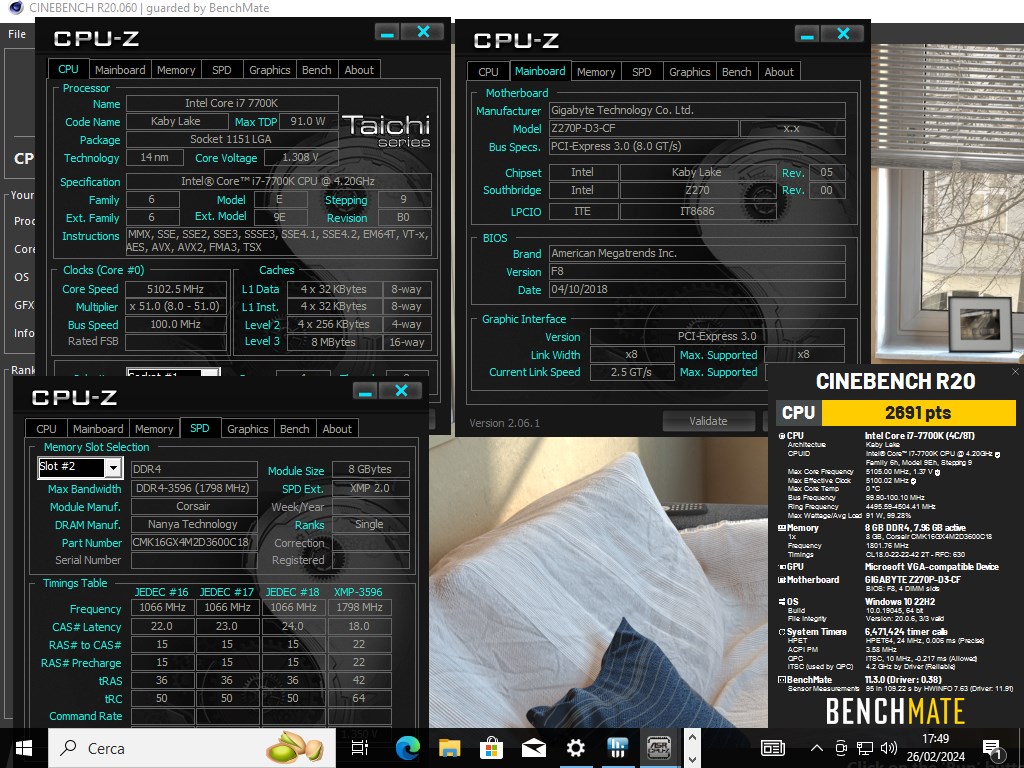Open the network tray icon
The height and width of the screenshot is (768, 1024).
(865, 748)
